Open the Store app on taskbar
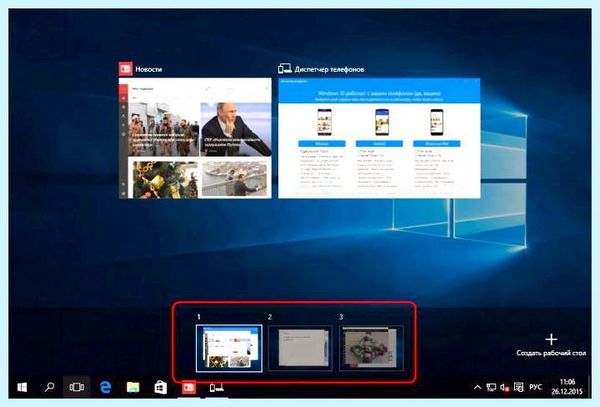 tap(161, 387)
